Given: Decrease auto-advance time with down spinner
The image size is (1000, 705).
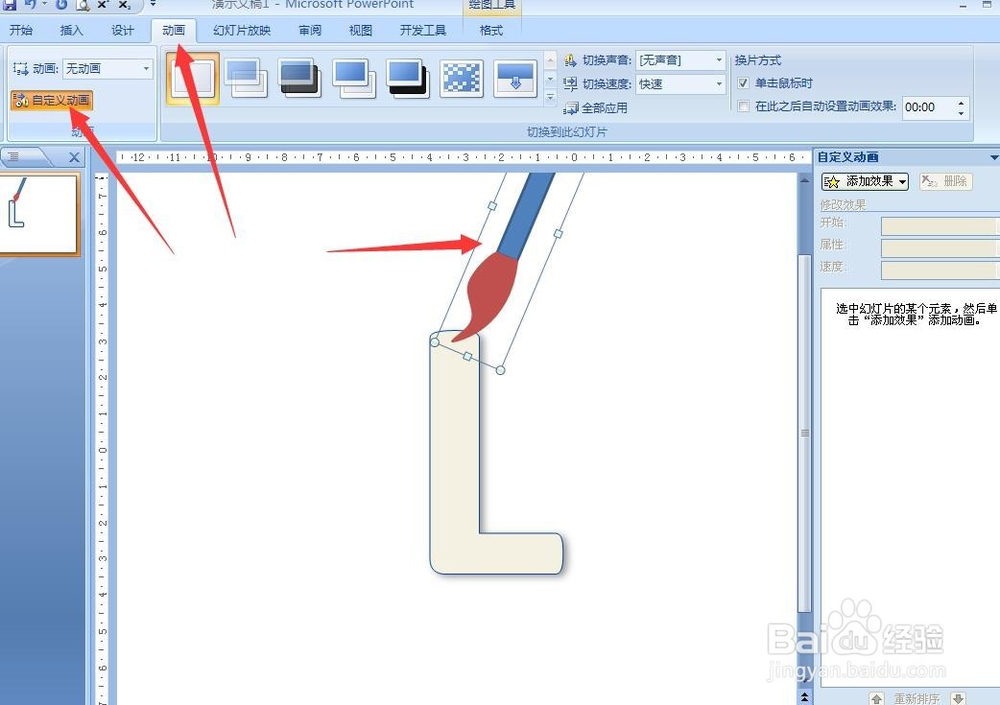Looking at the screenshot, I should tap(961, 113).
